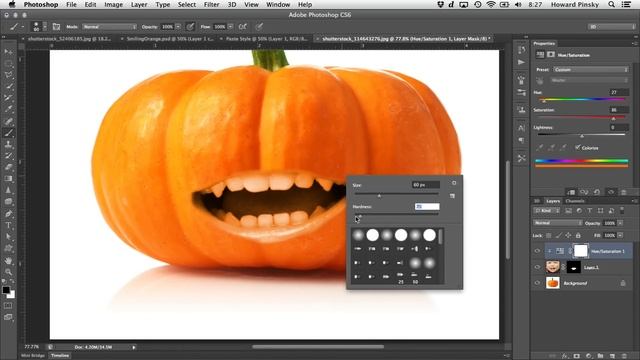This screenshot has width=640, height=360.
Task: Open the Flow dropdown arrow
Action: (231, 27)
